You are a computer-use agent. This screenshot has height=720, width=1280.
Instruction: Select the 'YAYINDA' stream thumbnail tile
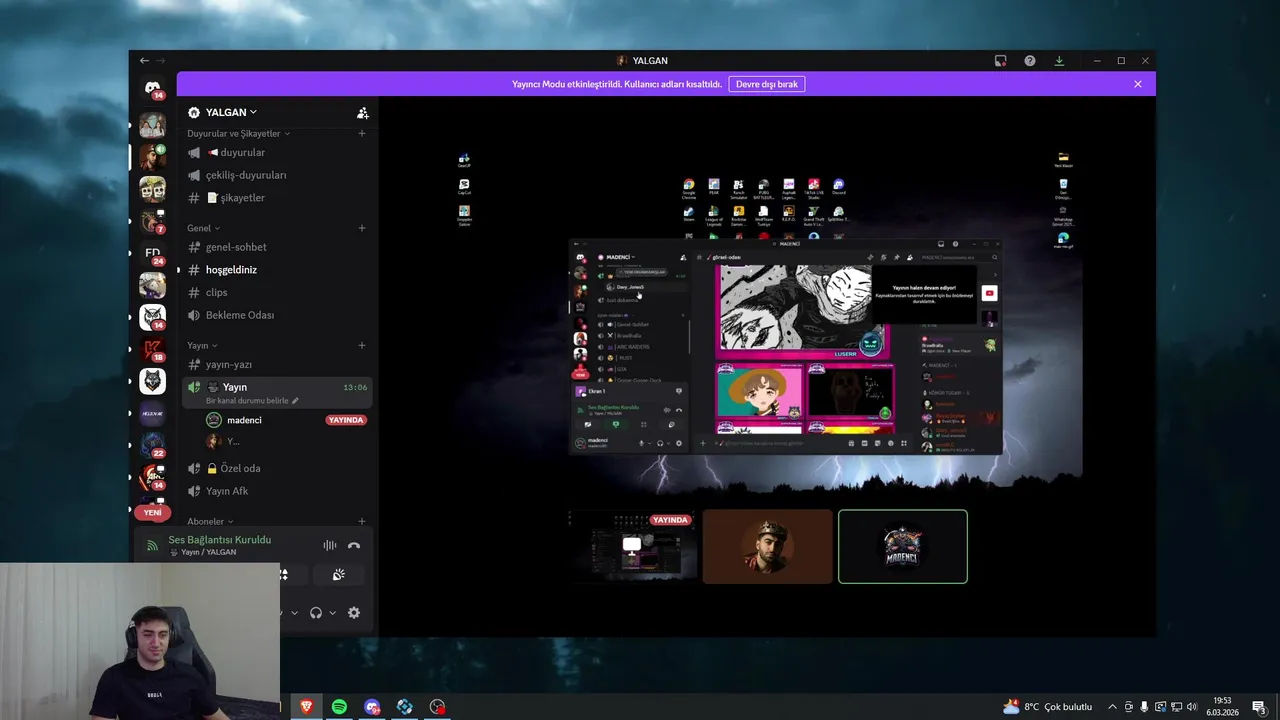coord(634,546)
